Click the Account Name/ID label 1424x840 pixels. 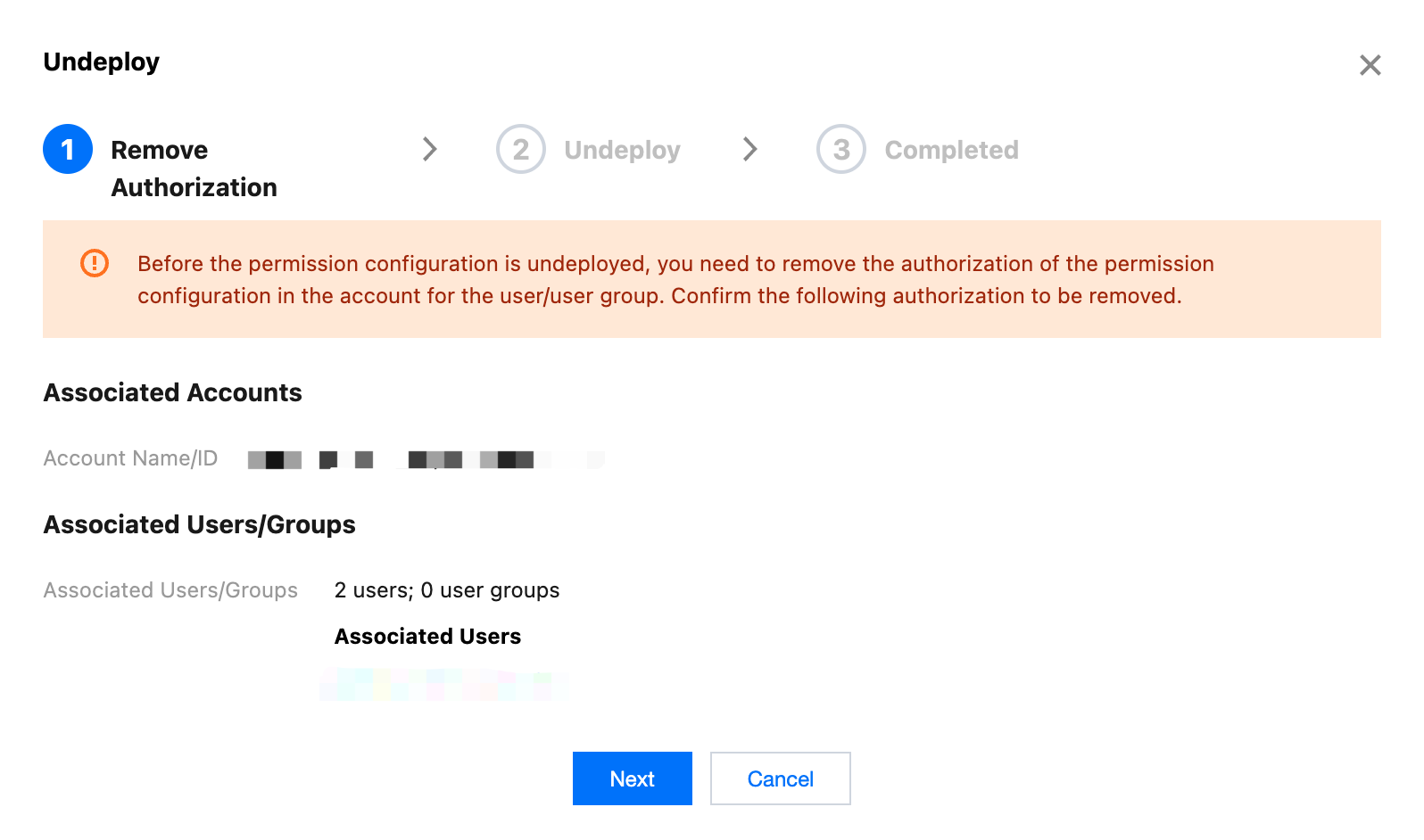130,458
